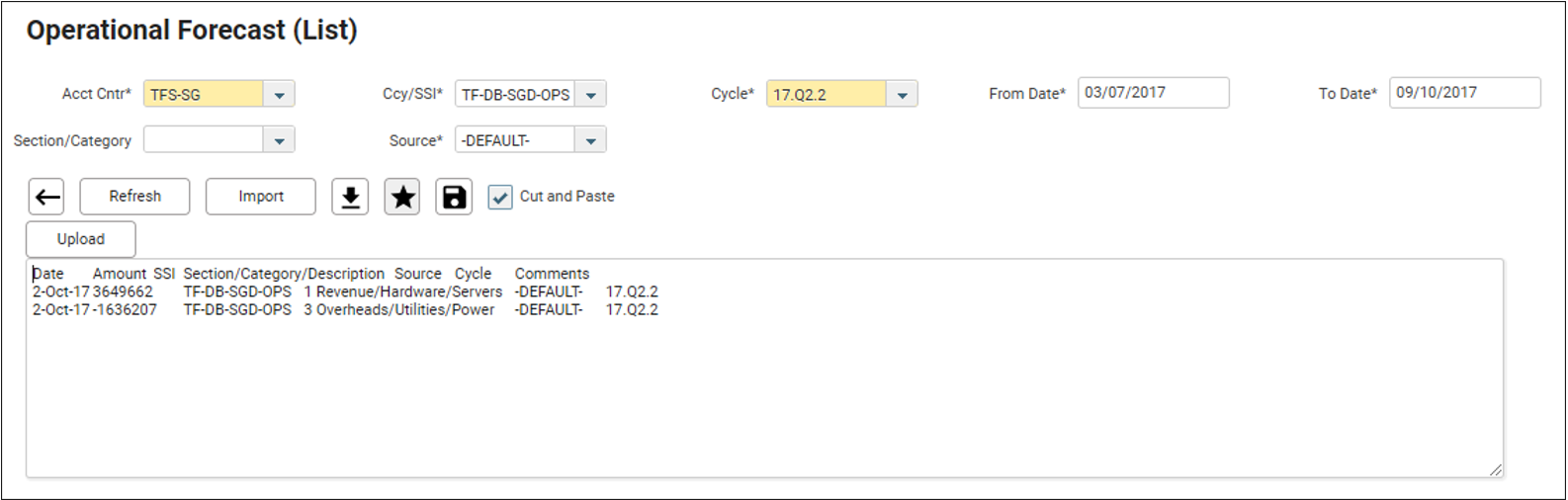Click the Upload button

click(x=81, y=239)
